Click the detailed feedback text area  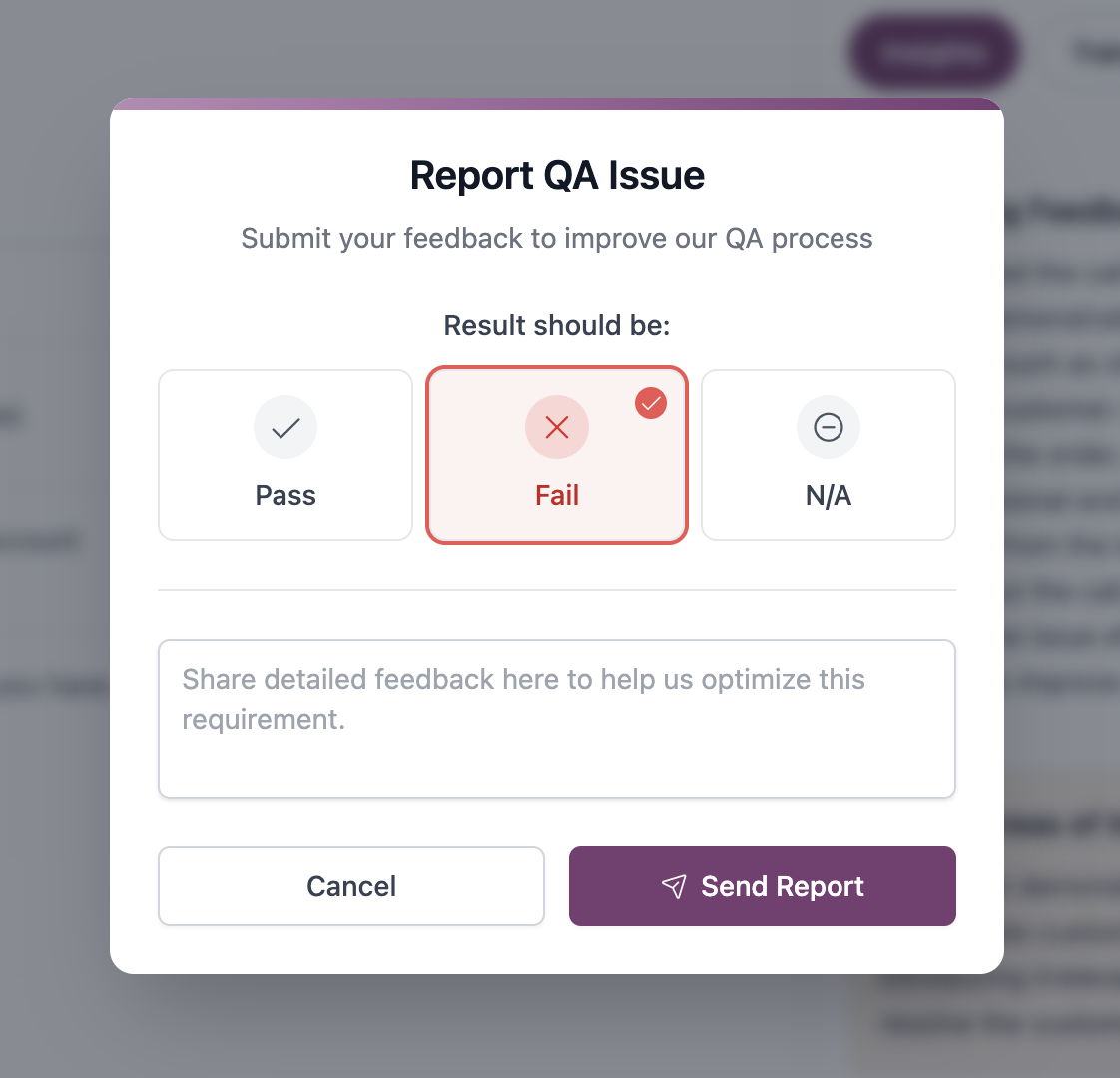(x=556, y=718)
